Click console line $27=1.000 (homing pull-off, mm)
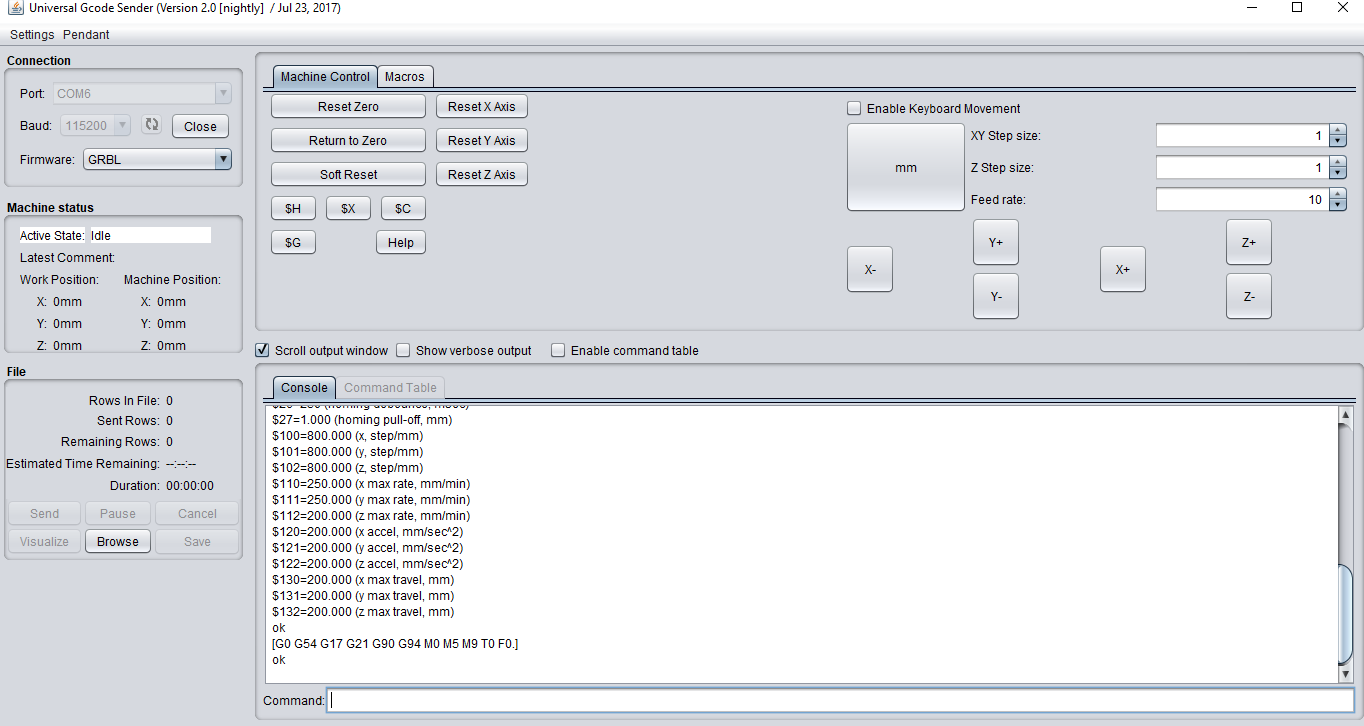The width and height of the screenshot is (1364, 726). (362, 420)
